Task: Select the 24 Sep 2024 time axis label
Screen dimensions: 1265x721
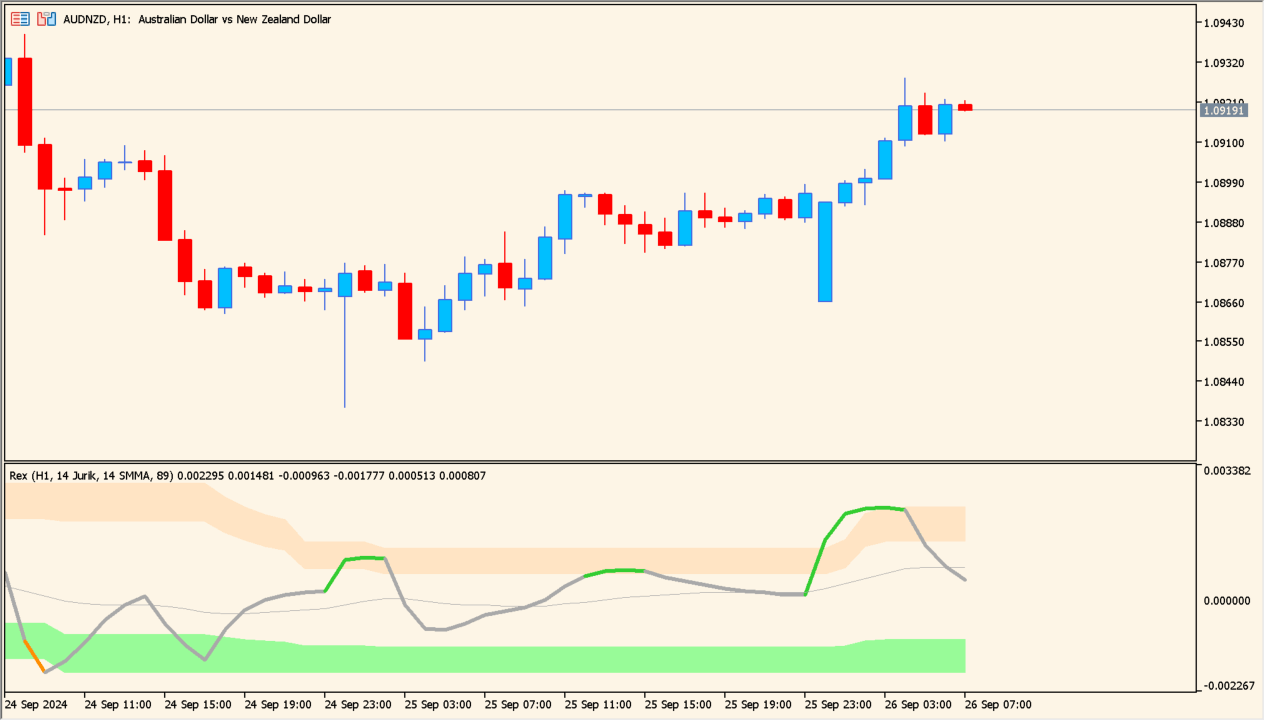Action: coord(34,704)
